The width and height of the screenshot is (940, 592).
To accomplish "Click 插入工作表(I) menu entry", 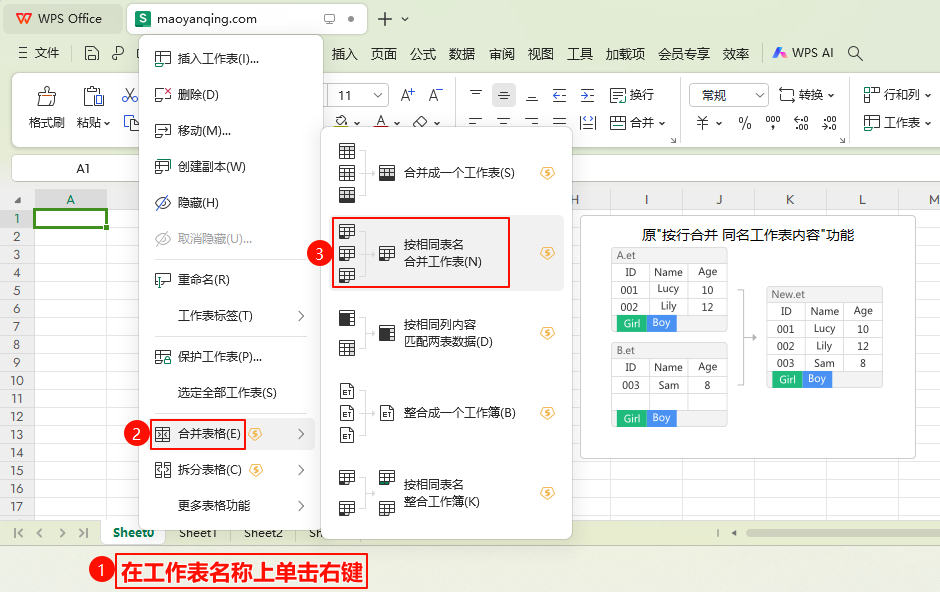I will pos(218,59).
